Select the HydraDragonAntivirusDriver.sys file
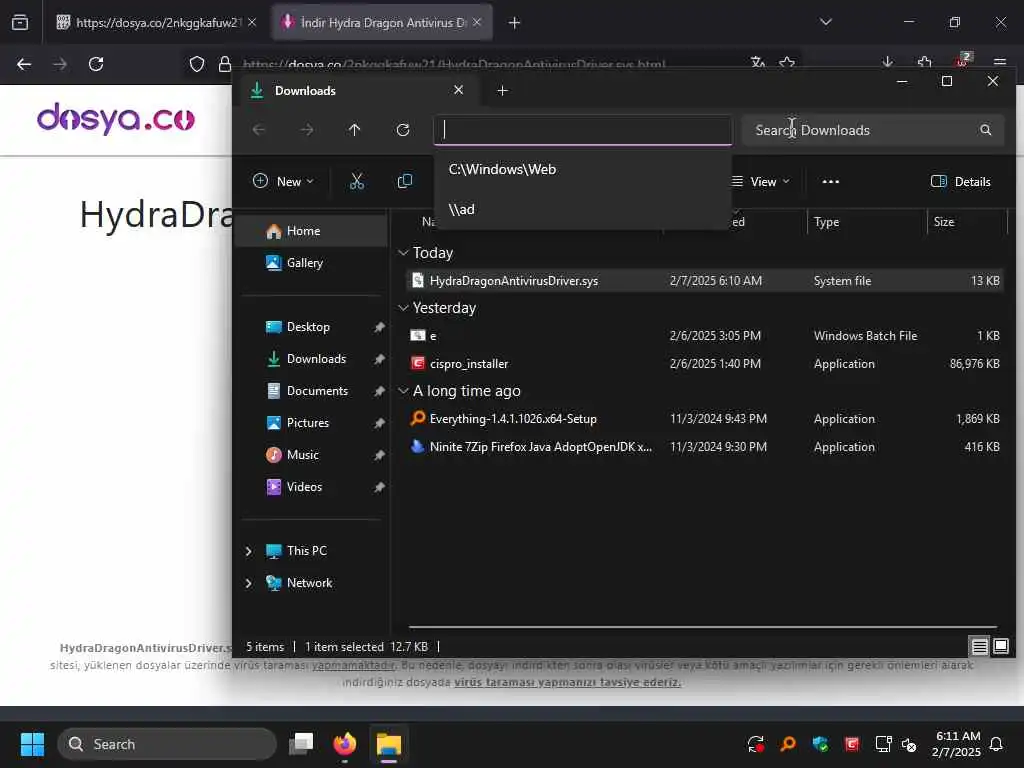The height and width of the screenshot is (768, 1024). [x=704, y=281]
